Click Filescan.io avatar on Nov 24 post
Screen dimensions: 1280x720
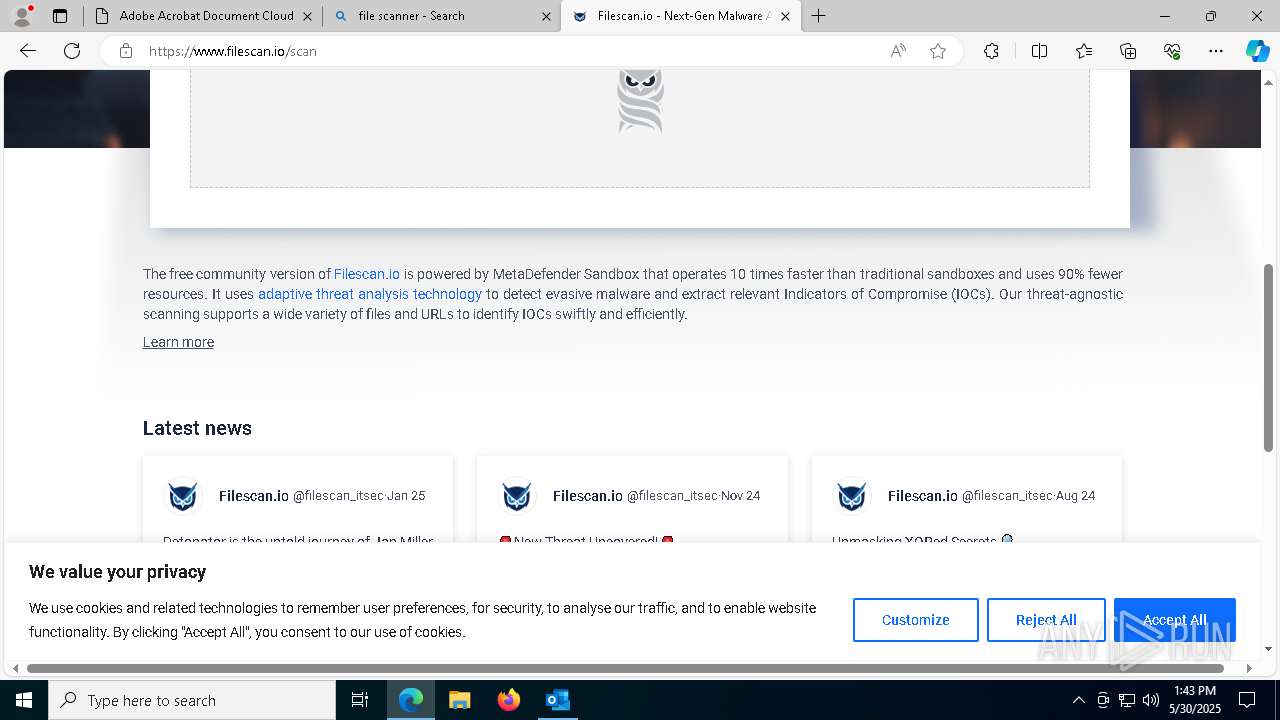tap(517, 496)
